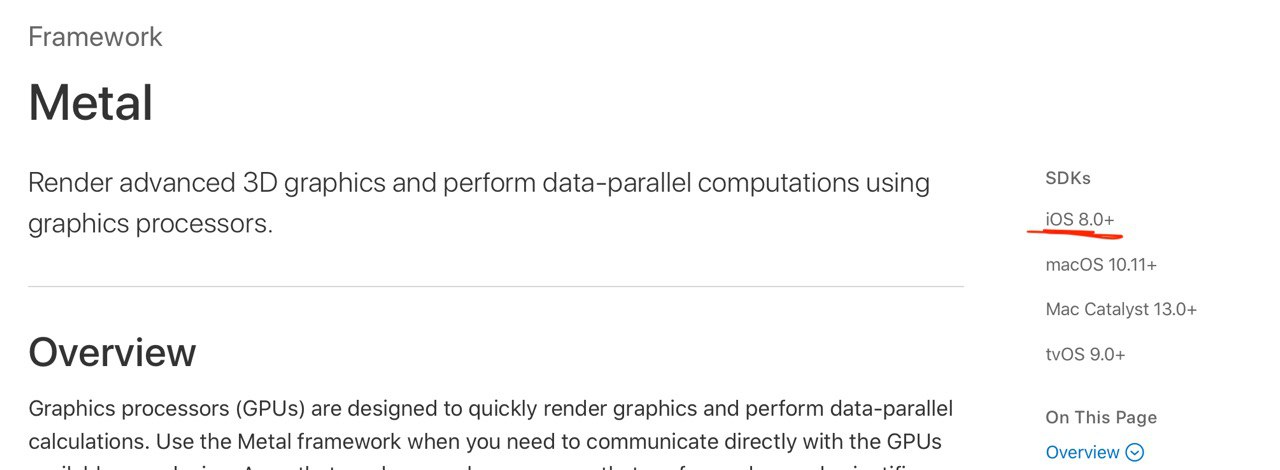This screenshot has height=470, width=1280.
Task: Select the macOS 10.11+ SDK entry
Action: [1101, 265]
